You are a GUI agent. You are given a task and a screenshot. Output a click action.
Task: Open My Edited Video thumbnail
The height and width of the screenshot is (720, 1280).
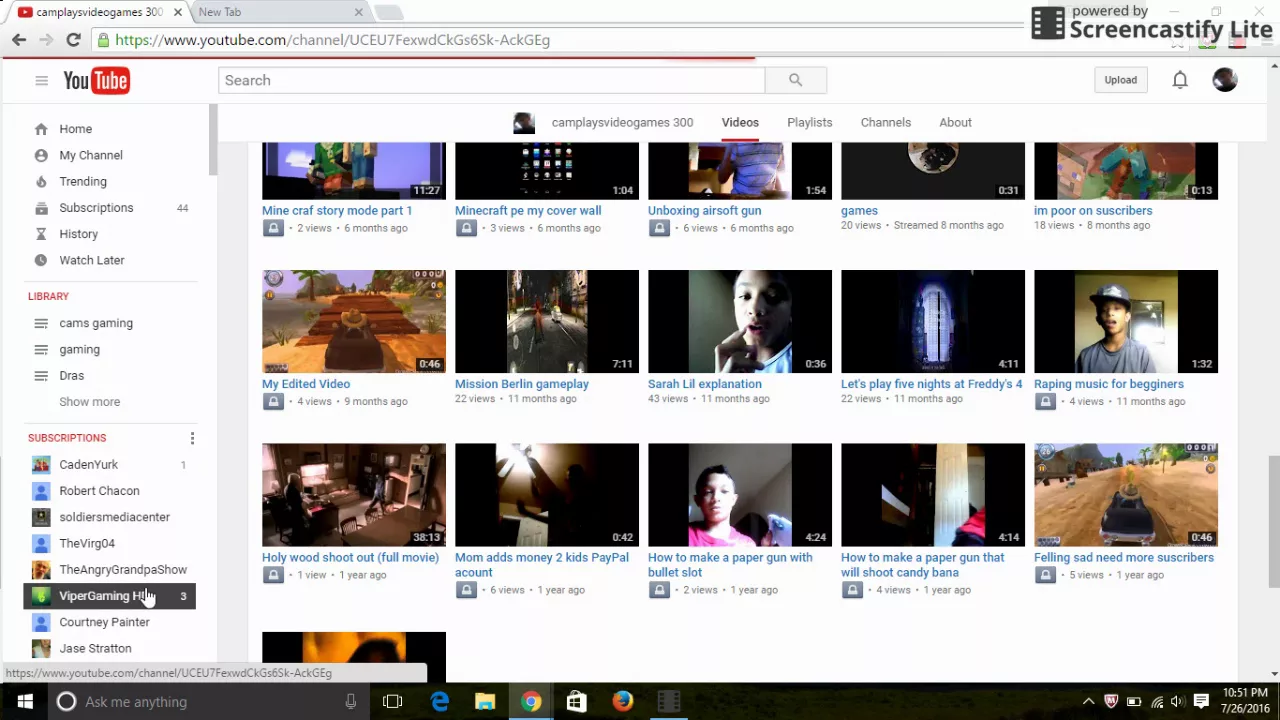tap(354, 321)
